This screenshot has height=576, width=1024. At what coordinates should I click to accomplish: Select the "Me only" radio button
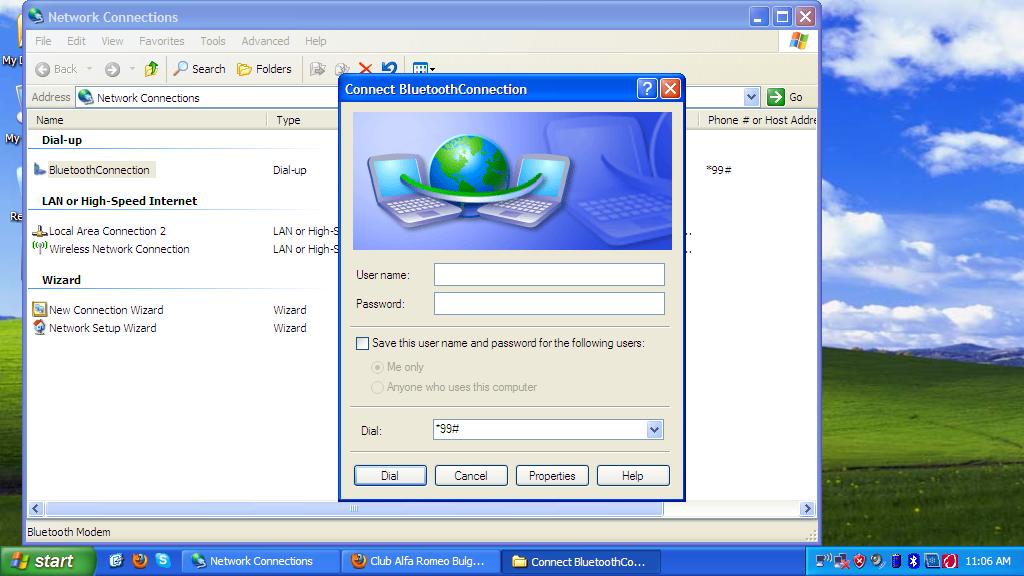378,367
